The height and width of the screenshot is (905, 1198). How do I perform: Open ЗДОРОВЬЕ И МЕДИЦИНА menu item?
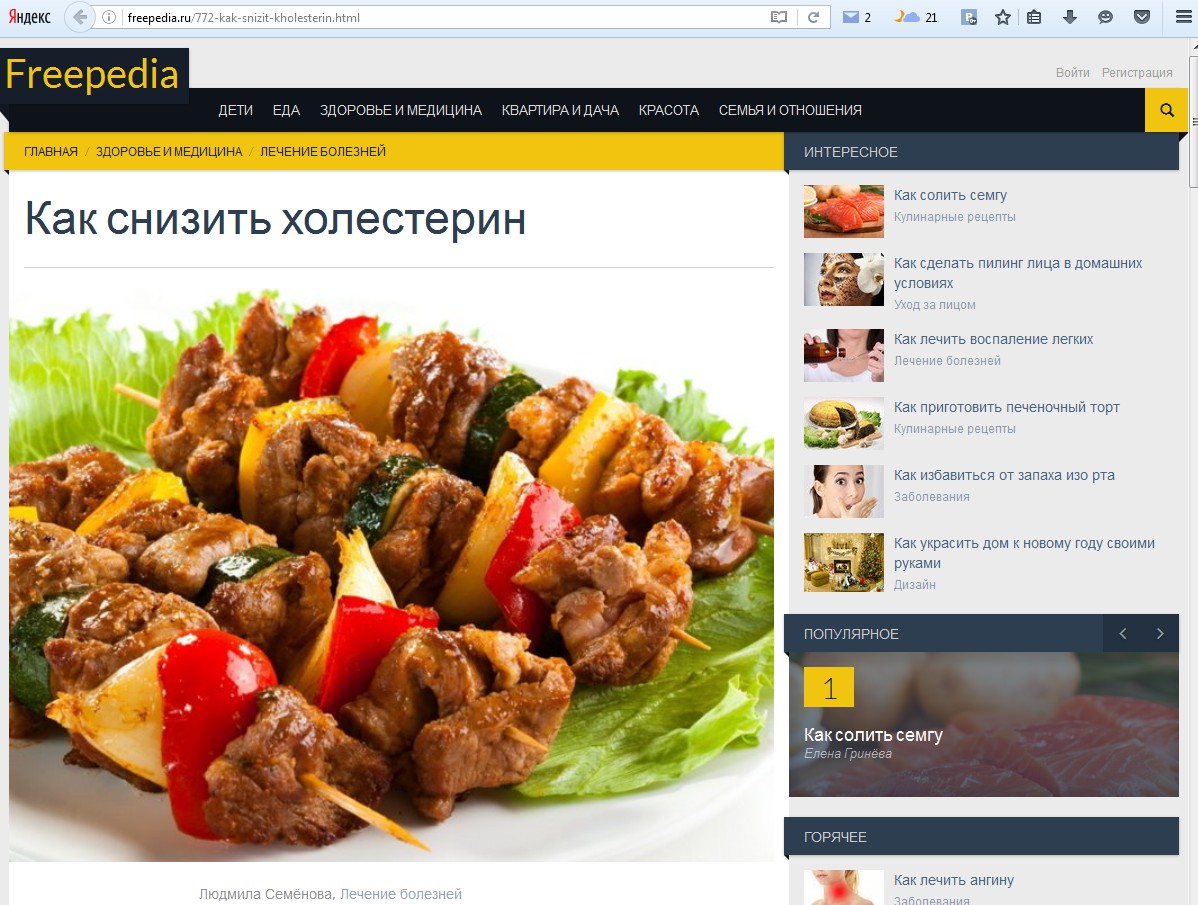click(x=400, y=110)
